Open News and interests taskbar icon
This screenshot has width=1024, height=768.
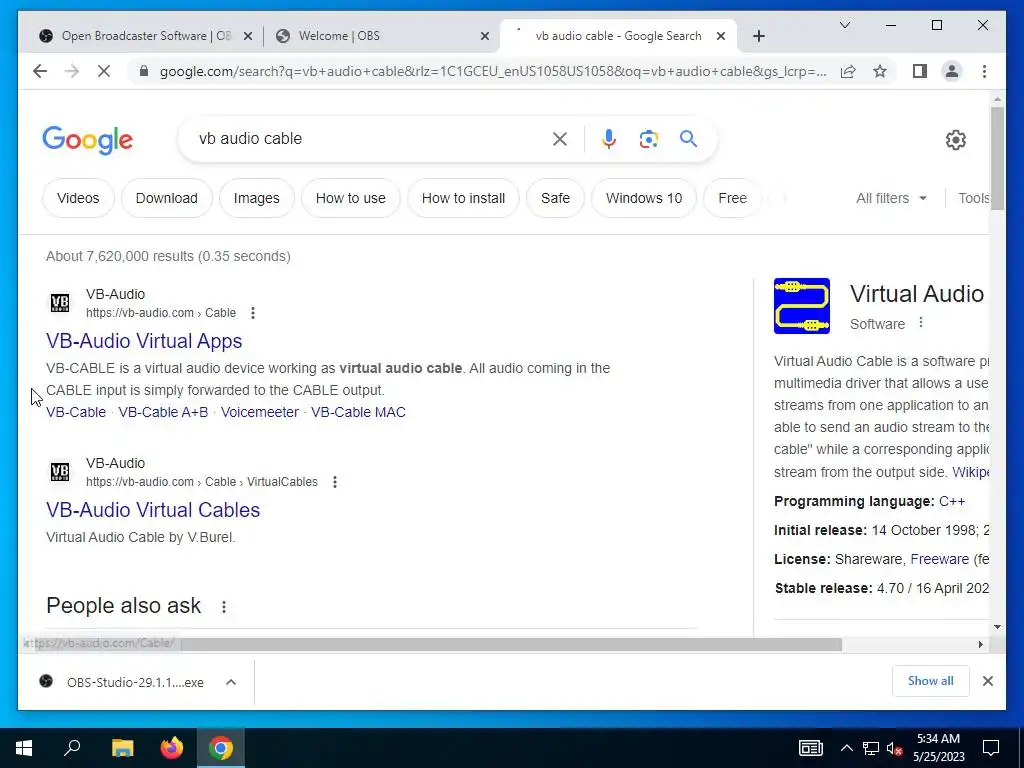point(810,748)
